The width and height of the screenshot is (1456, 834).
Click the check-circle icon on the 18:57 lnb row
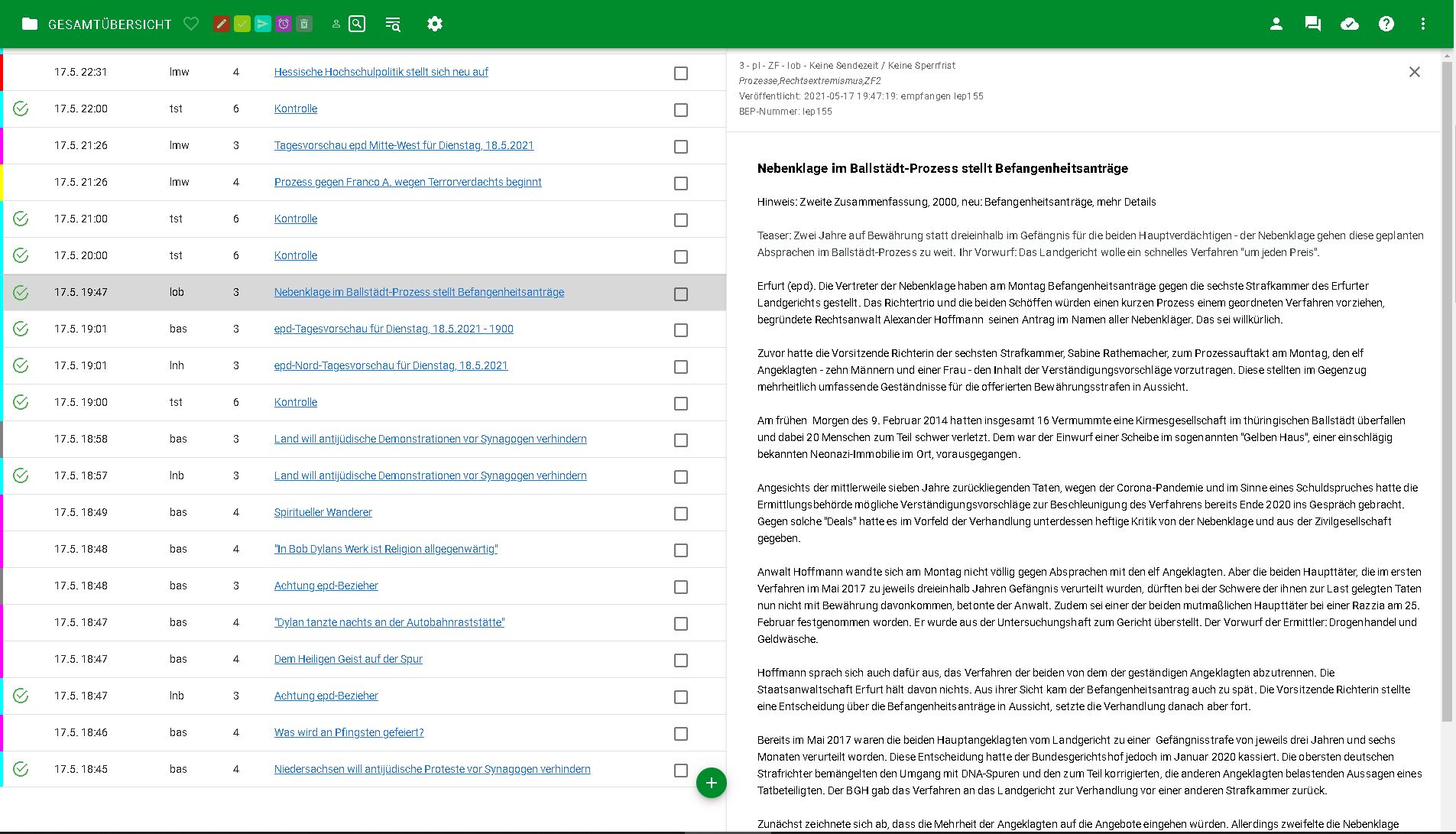(x=21, y=475)
